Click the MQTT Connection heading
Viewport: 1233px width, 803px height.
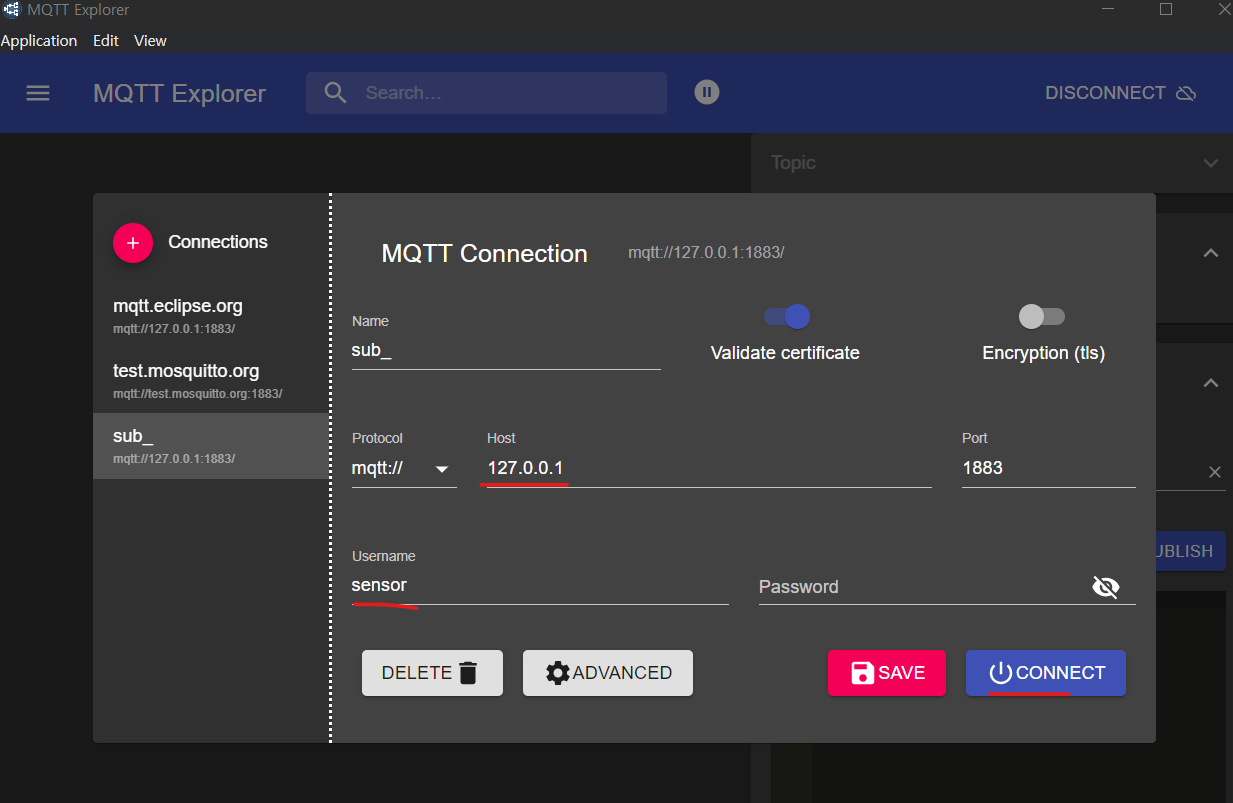(x=484, y=254)
